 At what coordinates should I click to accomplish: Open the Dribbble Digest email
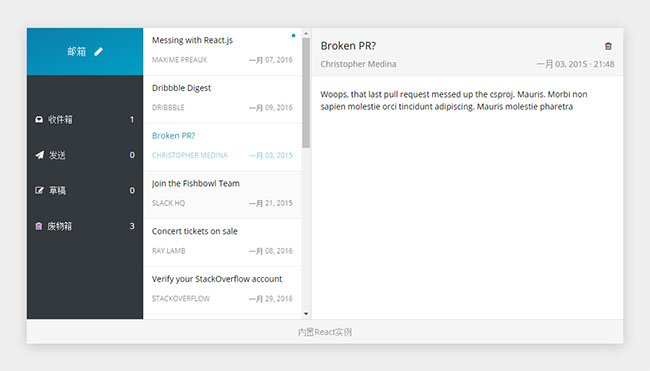[x=222, y=99]
